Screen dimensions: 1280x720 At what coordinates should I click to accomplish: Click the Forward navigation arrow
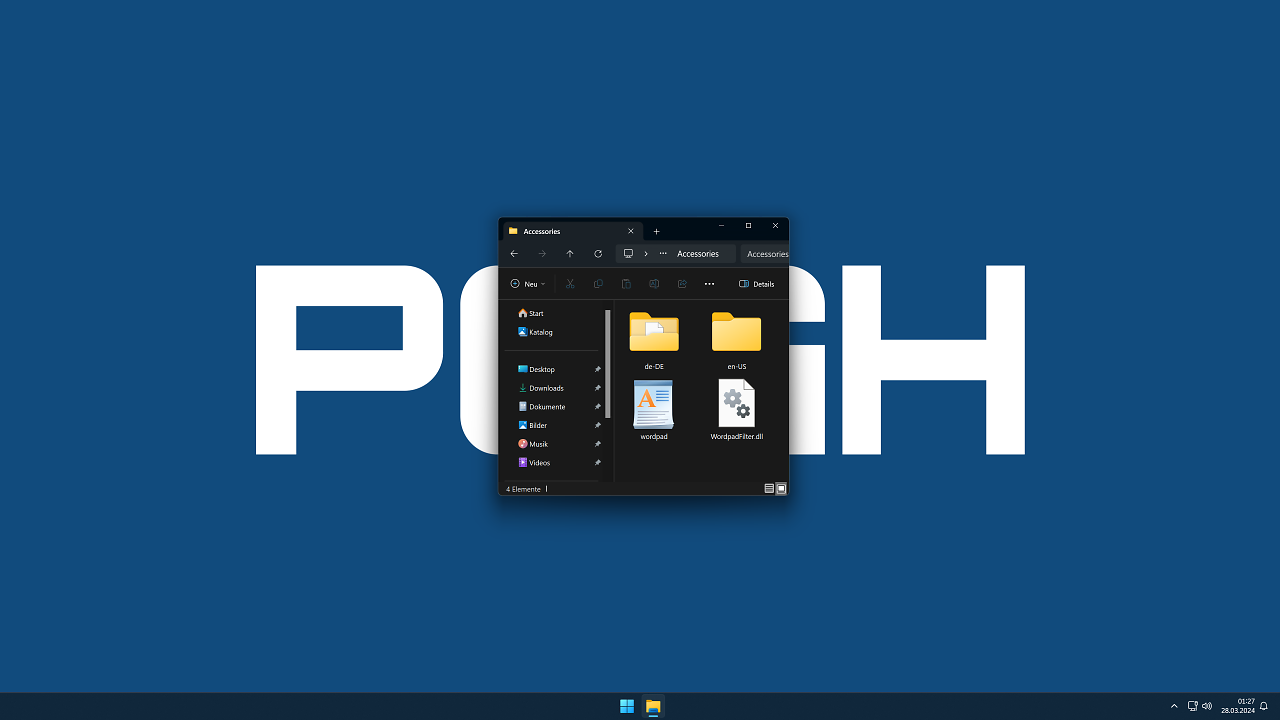[x=542, y=254]
